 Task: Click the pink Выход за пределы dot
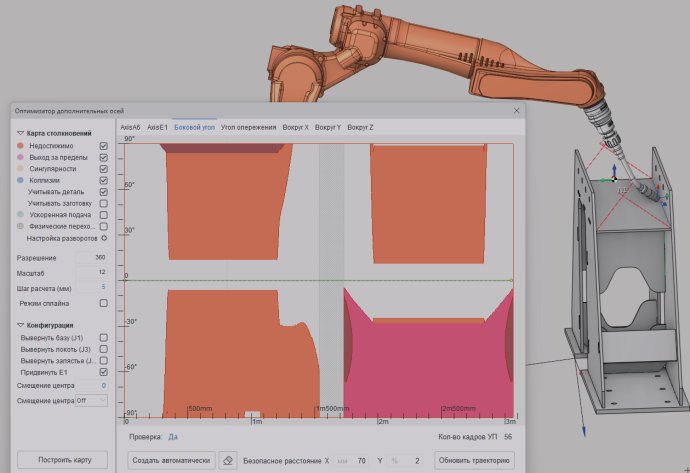(x=21, y=158)
